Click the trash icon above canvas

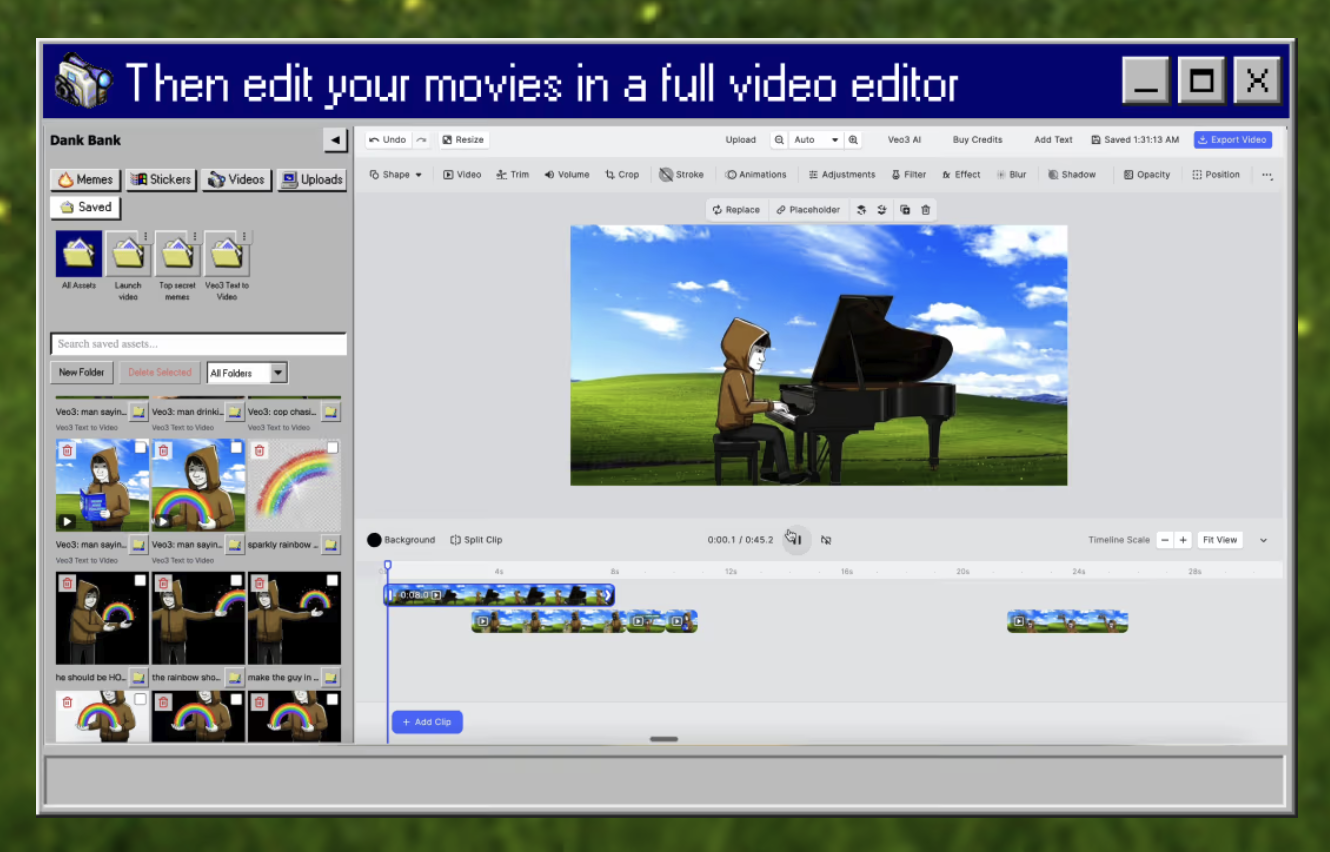[926, 210]
